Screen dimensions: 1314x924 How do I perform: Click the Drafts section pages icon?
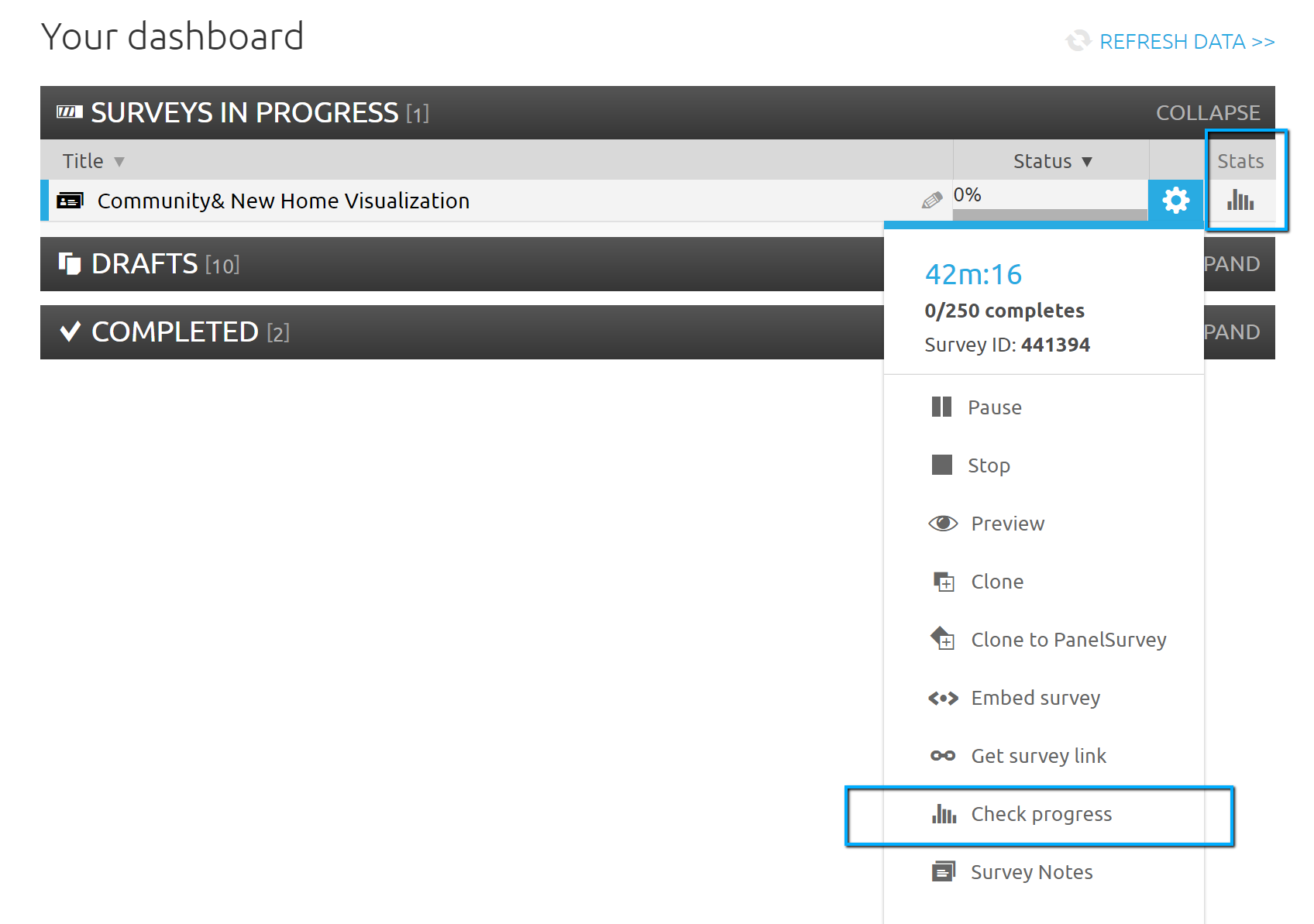pos(70,264)
